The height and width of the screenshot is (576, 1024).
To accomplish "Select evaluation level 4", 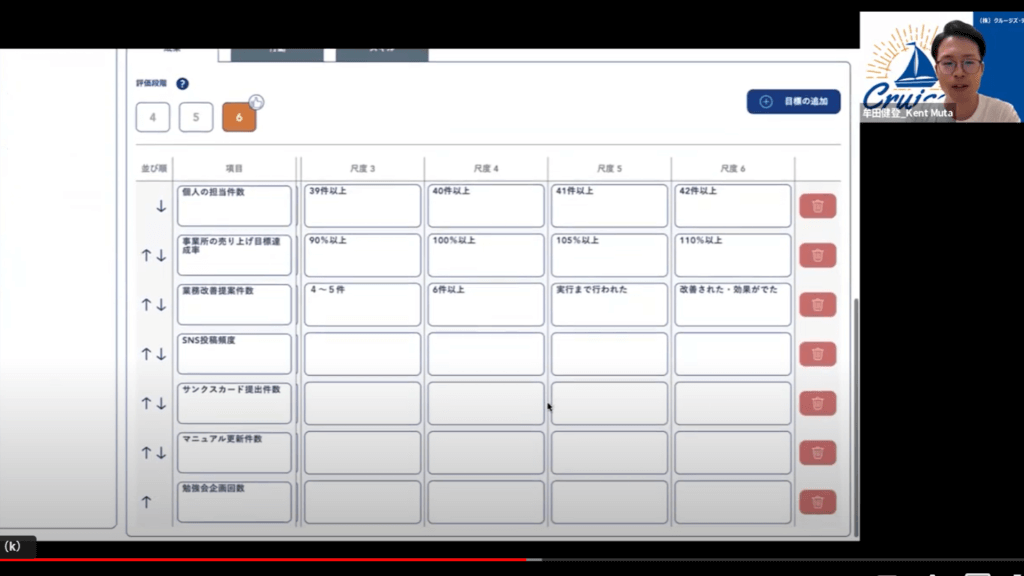I will tap(153, 117).
